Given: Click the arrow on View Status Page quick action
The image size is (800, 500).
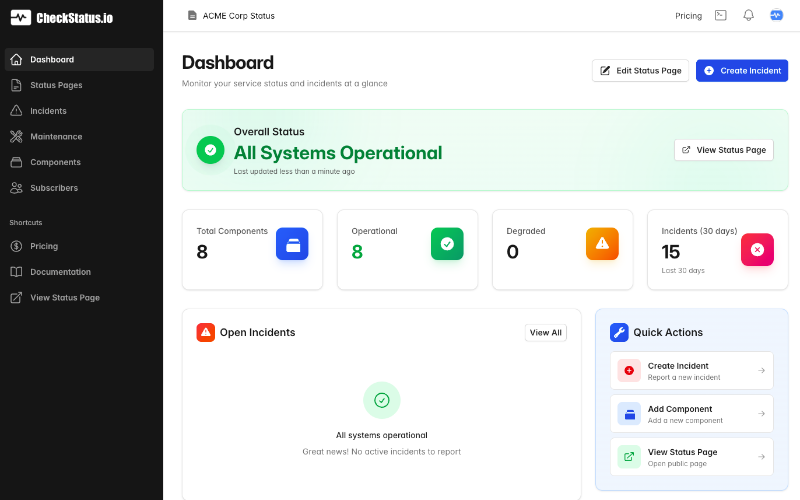Looking at the screenshot, I should pyautogui.click(x=761, y=457).
